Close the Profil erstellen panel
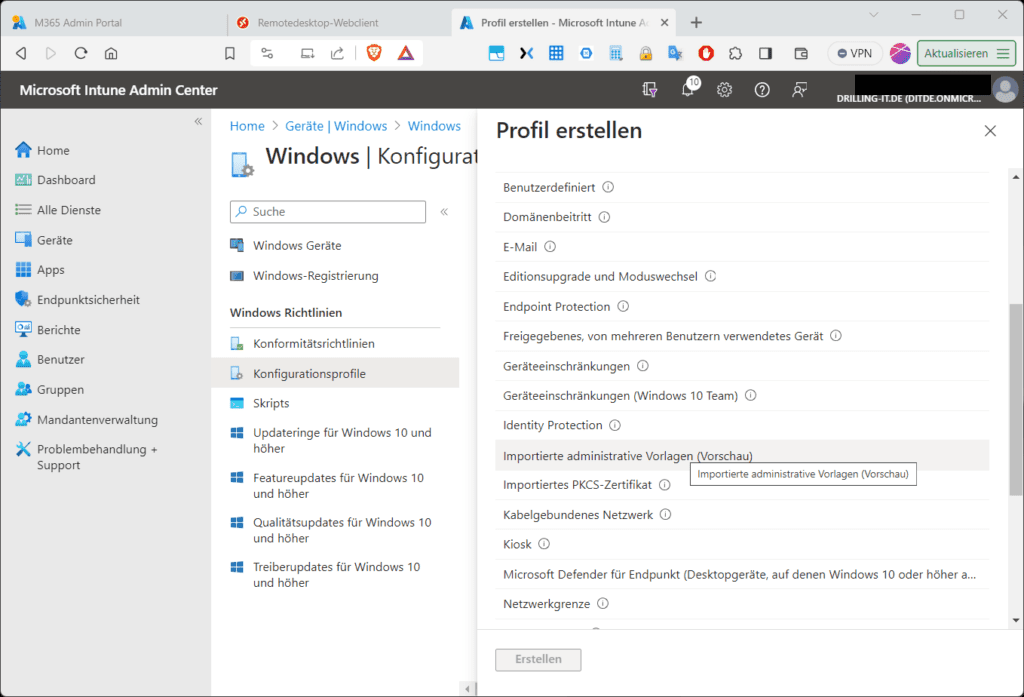This screenshot has height=697, width=1024. [x=990, y=131]
